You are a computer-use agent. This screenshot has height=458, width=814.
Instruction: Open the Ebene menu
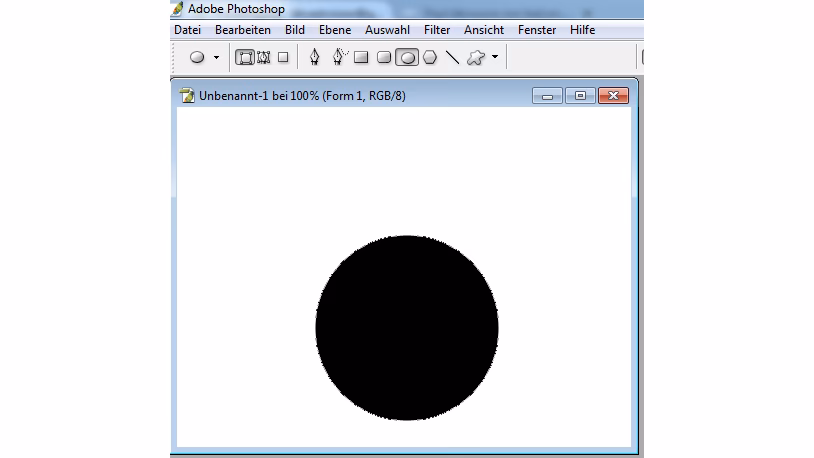(x=335, y=30)
